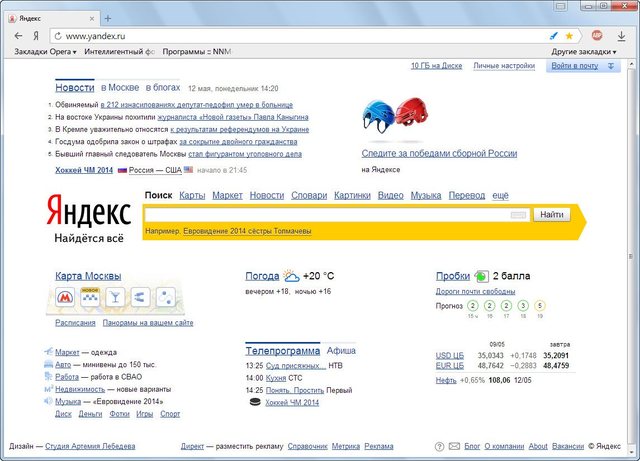Viewport: 640px width, 461px height.
Task: Open the ещё more services menu
Action: (x=500, y=196)
